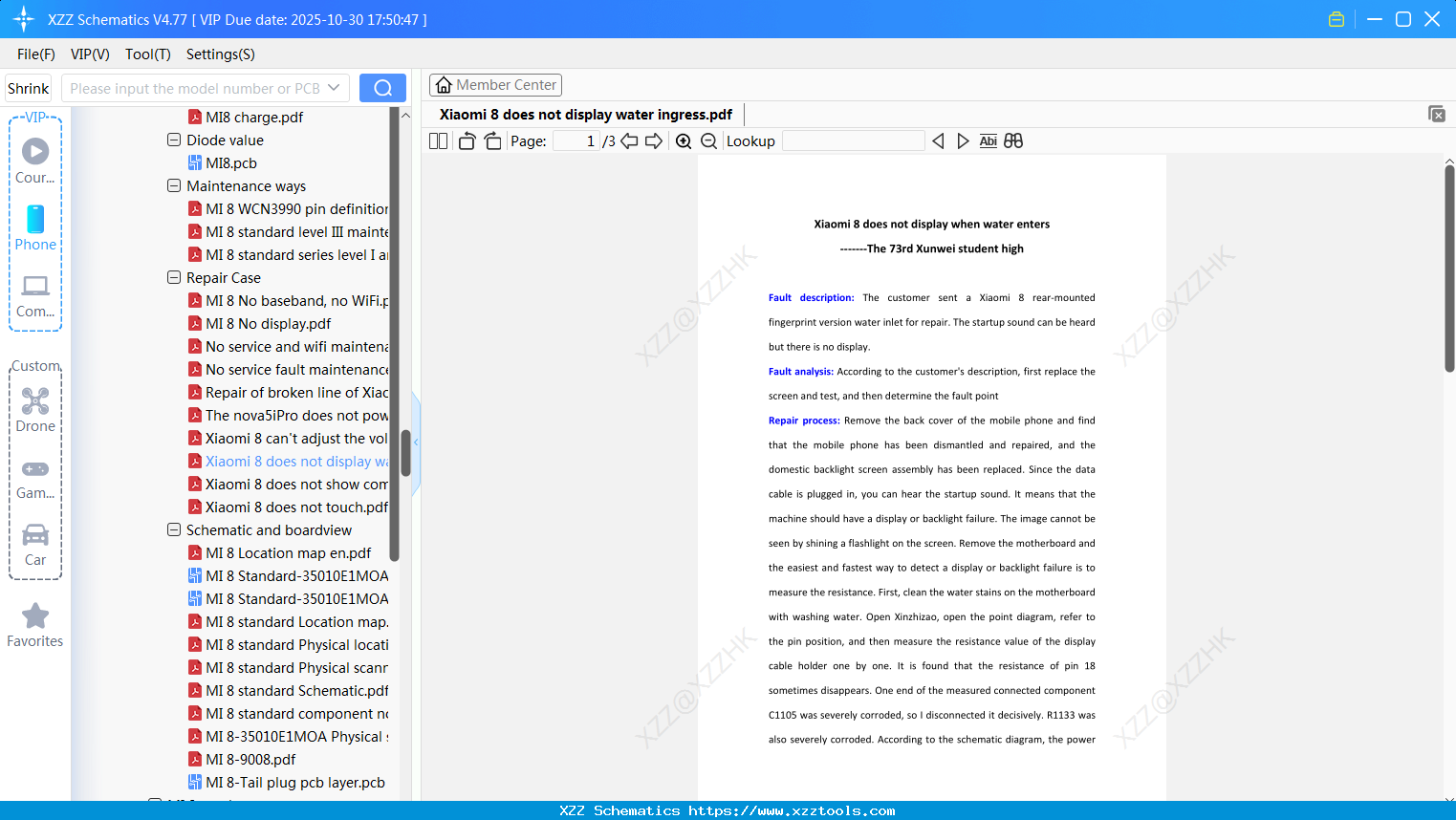
Task: Open the MI8.pcb file
Action: 223,162
